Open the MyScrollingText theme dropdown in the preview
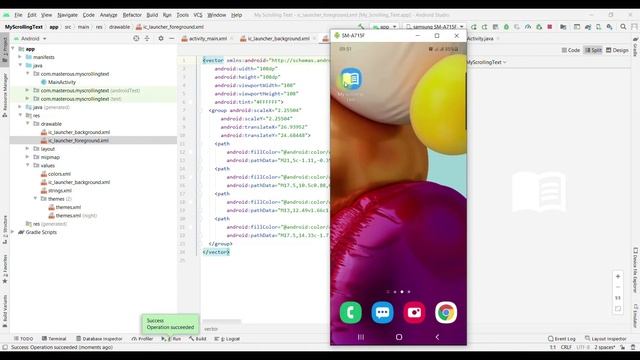This screenshot has height=360, width=640. point(487,62)
